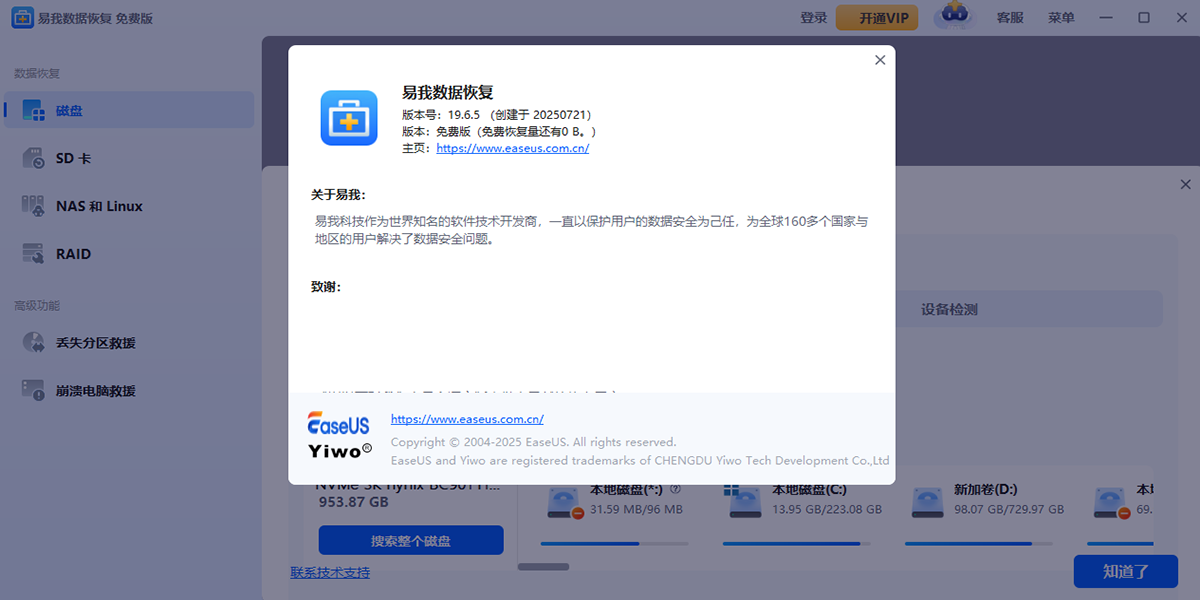Click the 客服 customer service robot icon
The image size is (1200, 600).
[x=953, y=17]
